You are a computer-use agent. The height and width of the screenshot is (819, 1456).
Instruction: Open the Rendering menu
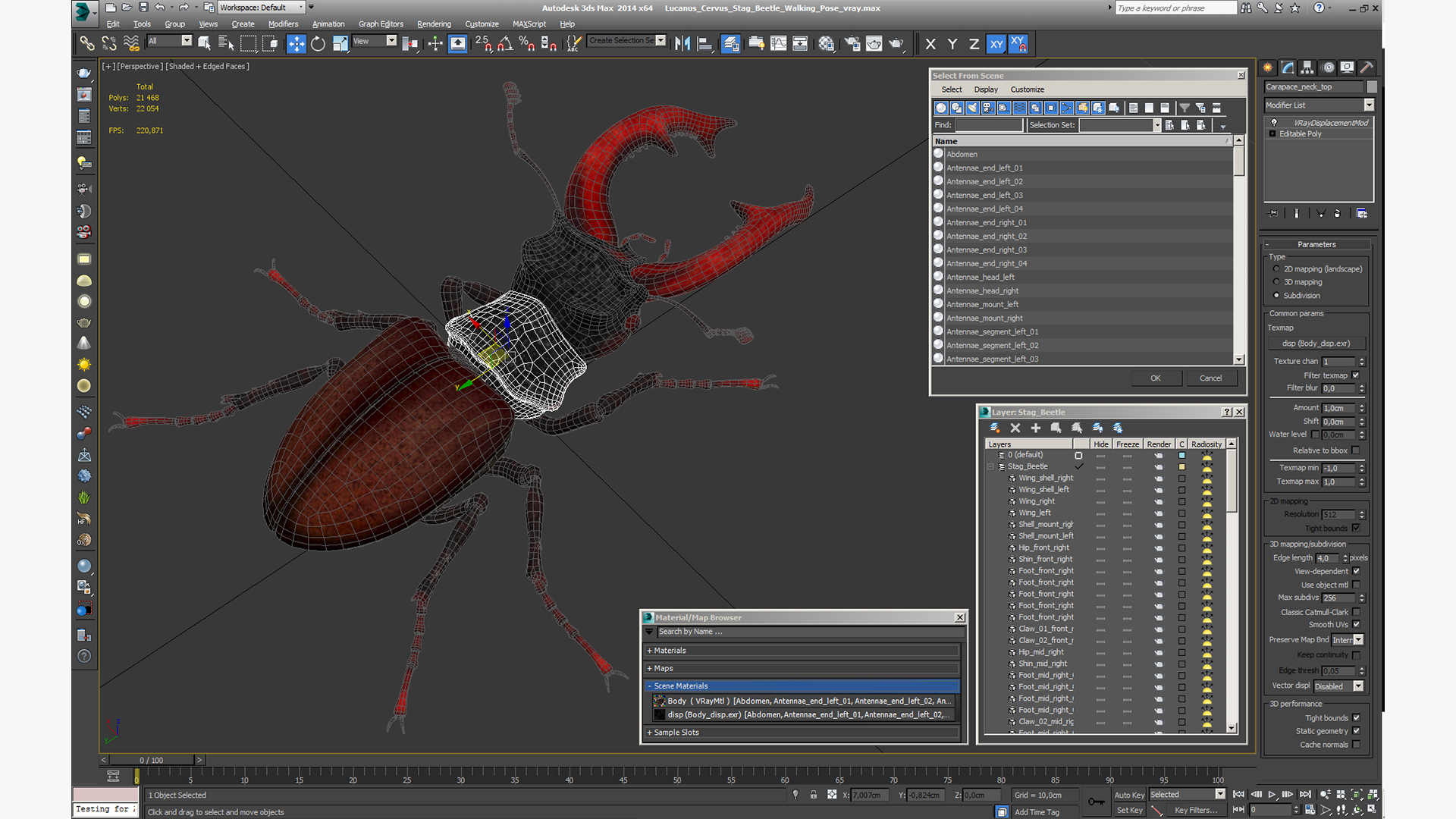(434, 24)
